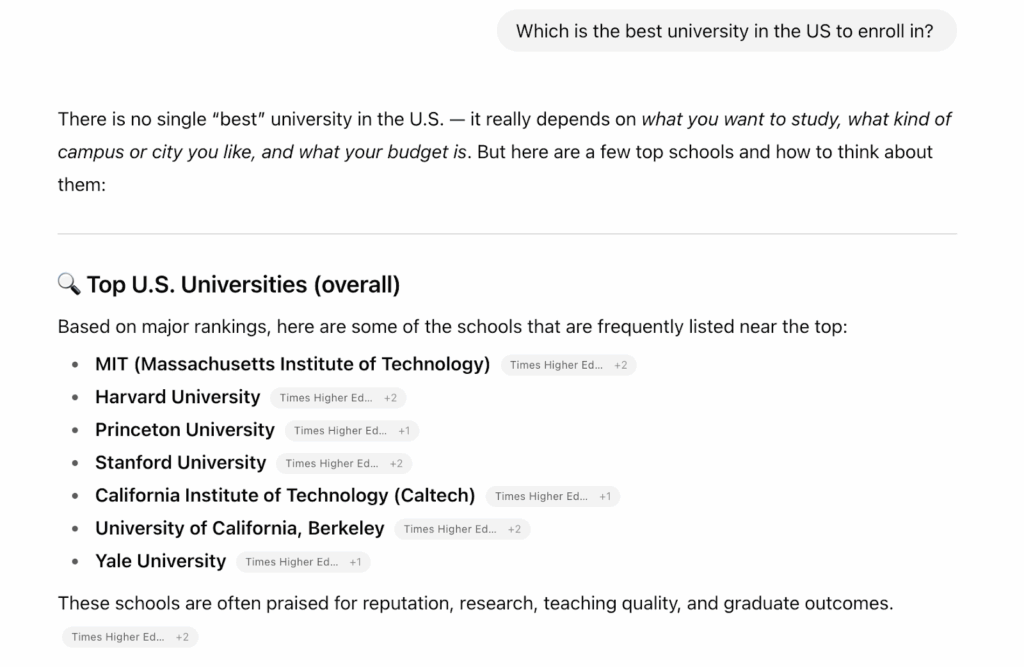Show sources cited for Princeton University
Image resolution: width=1024 pixels, height=667 pixels.
pos(352,431)
